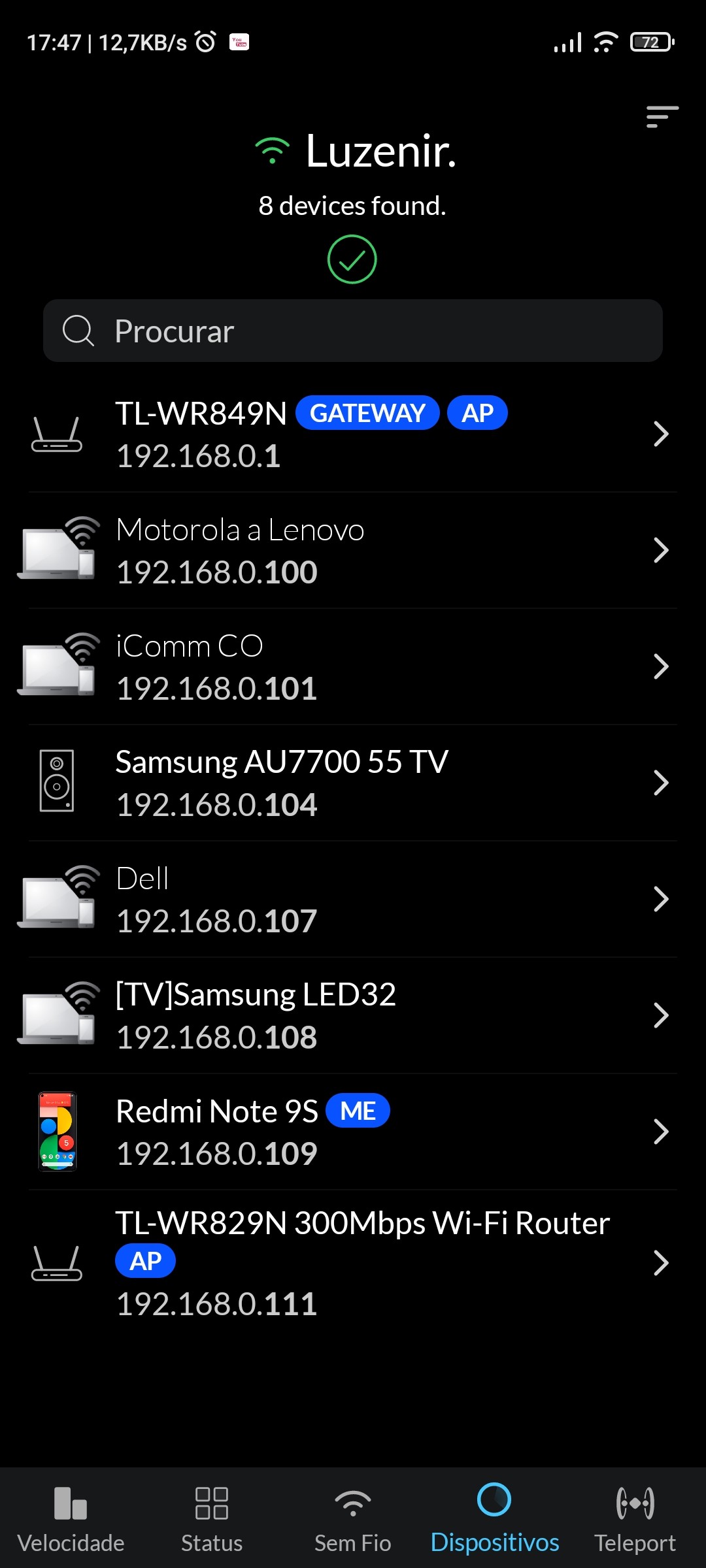706x1568 pixels.
Task: Switch to the Velocidade tab
Action: (x=71, y=1518)
